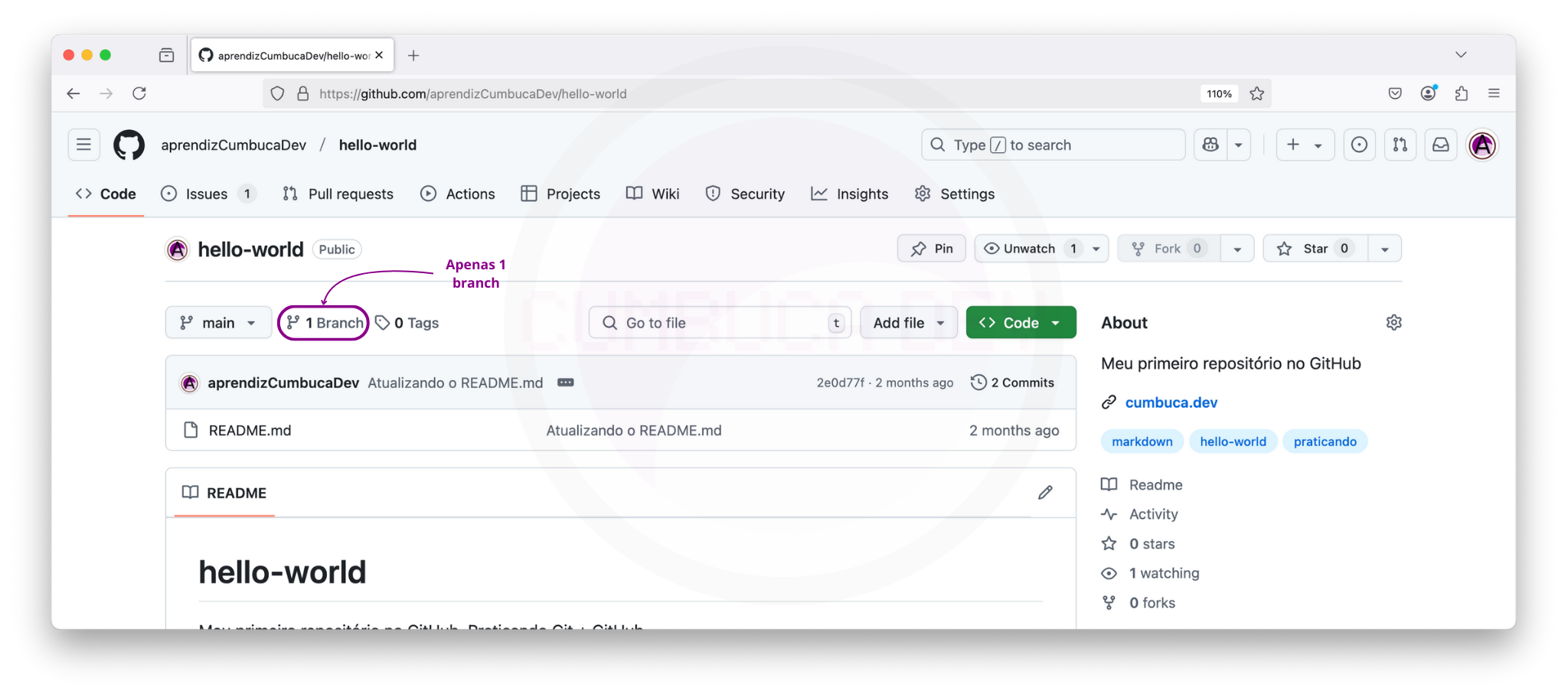The image size is (1568, 697).
Task: Open About settings gear icon
Action: [1393, 323]
